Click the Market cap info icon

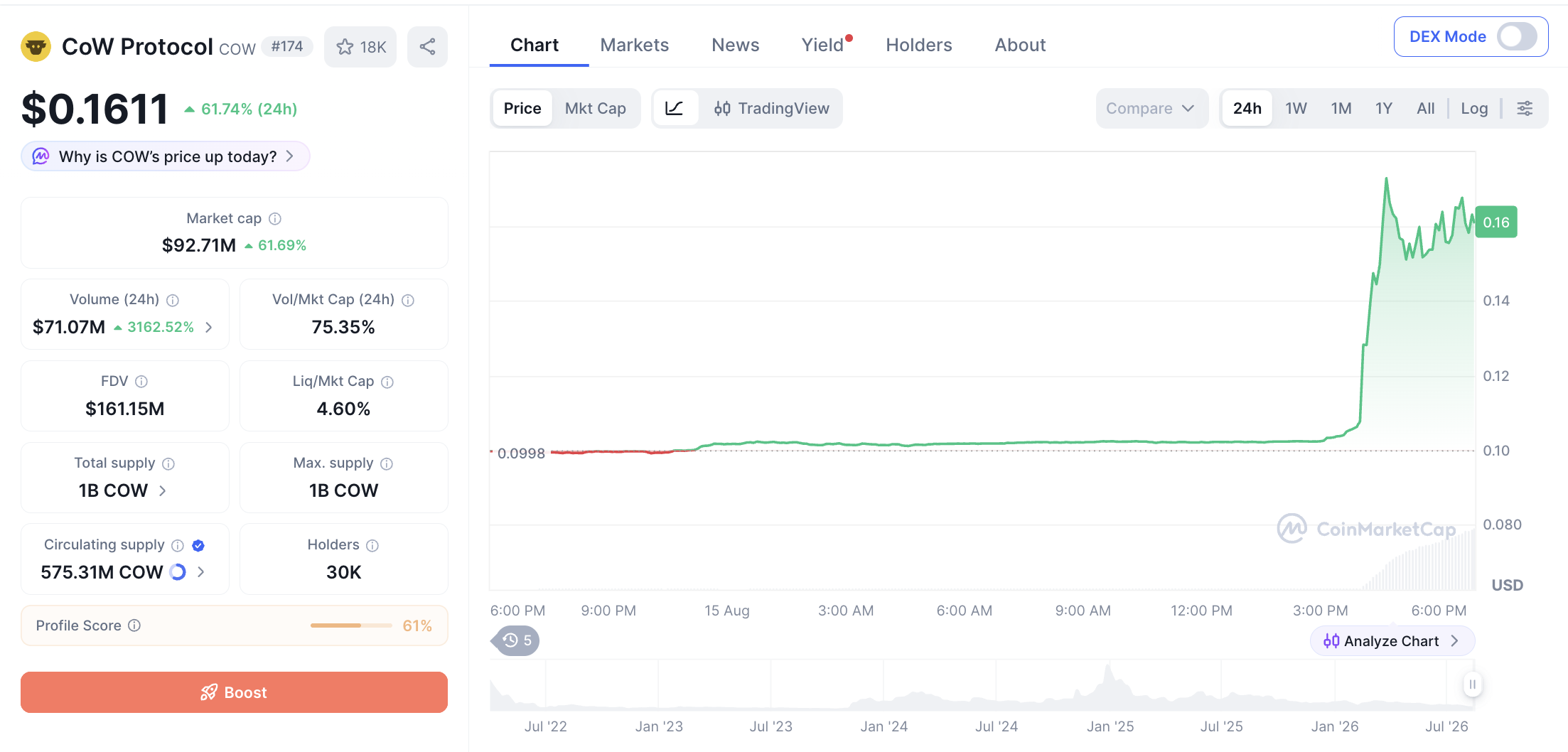(x=275, y=219)
